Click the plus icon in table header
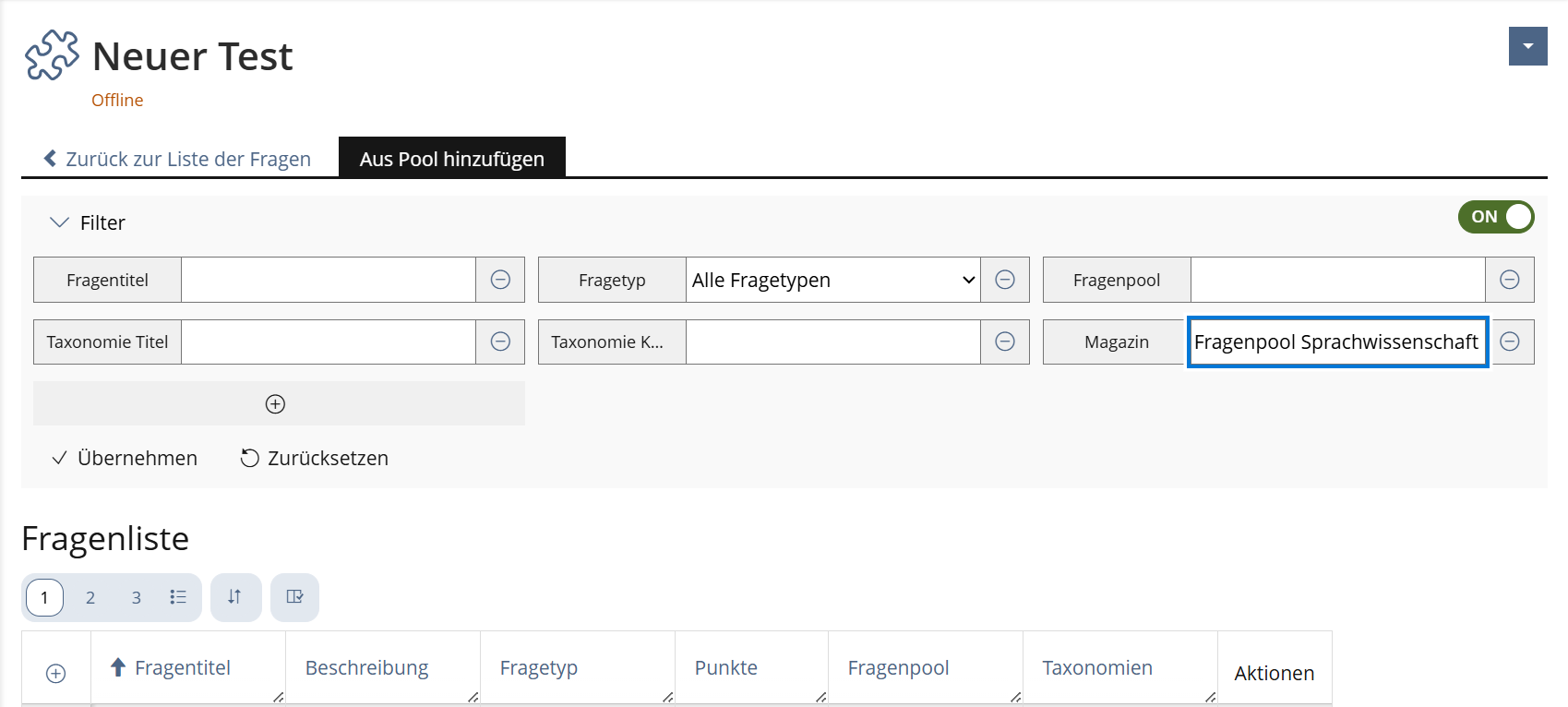 (56, 674)
